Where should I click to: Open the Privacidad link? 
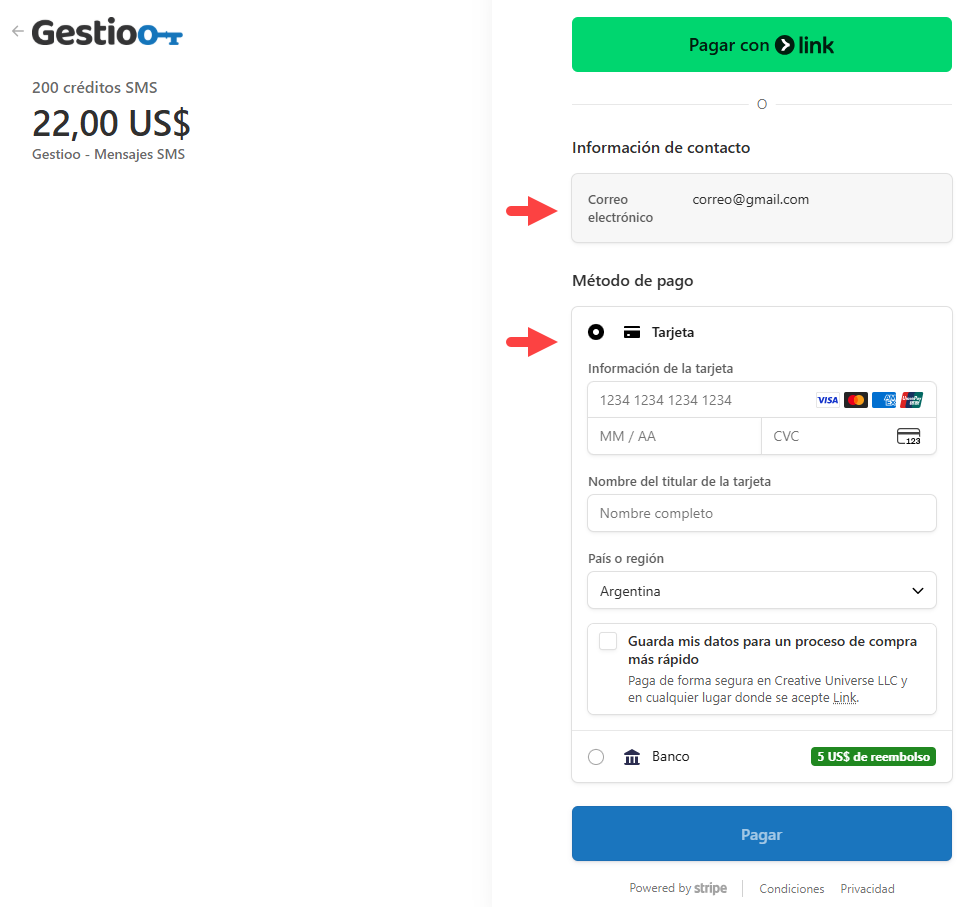[867, 889]
